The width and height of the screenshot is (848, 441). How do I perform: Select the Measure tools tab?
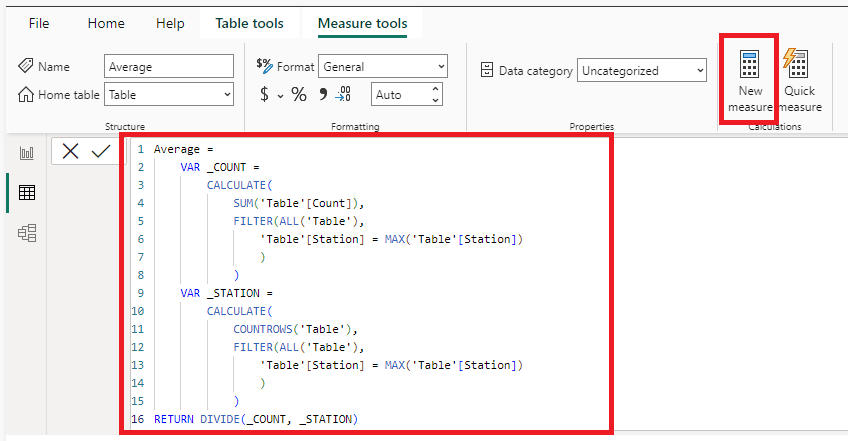point(362,23)
